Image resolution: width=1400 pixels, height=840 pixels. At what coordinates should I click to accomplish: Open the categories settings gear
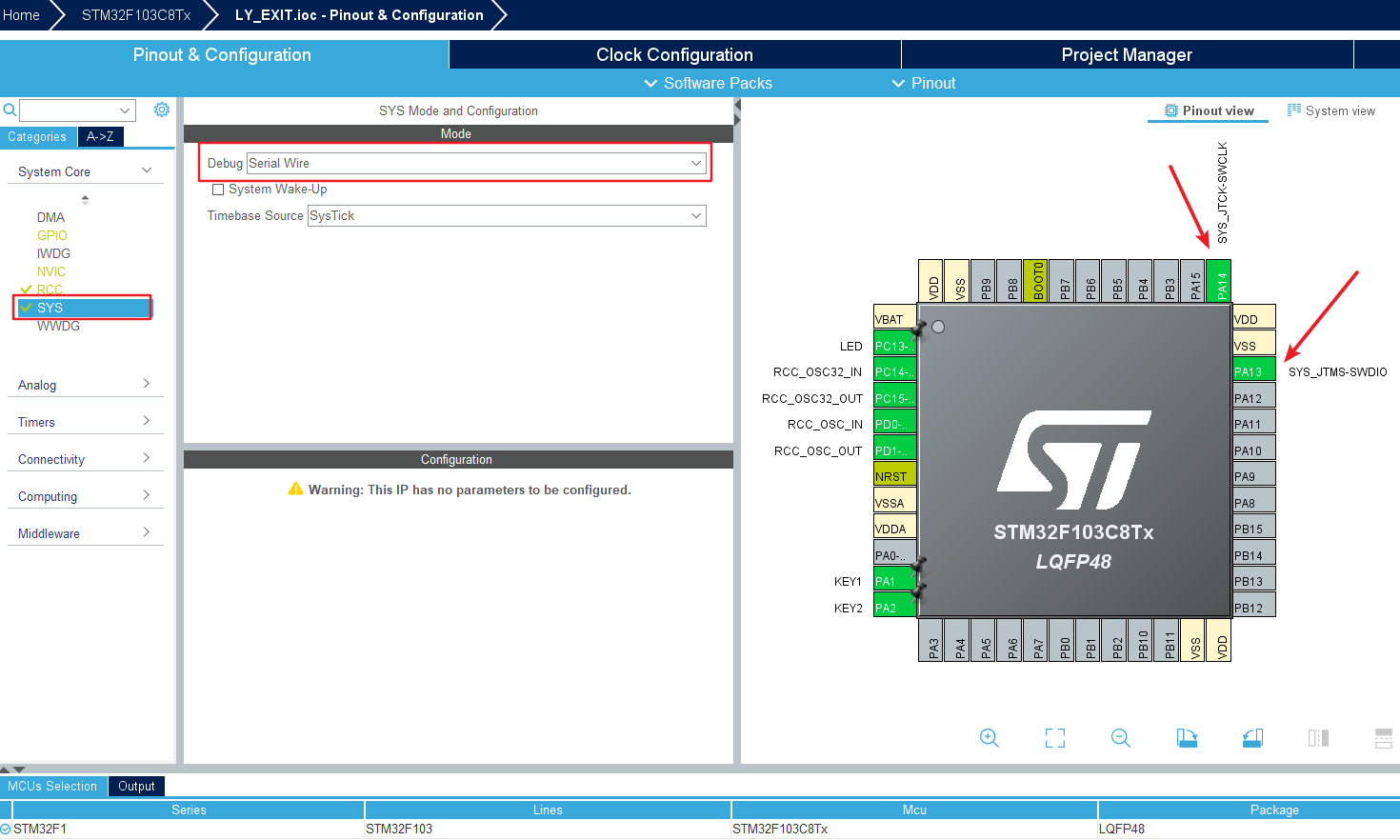pyautogui.click(x=162, y=110)
